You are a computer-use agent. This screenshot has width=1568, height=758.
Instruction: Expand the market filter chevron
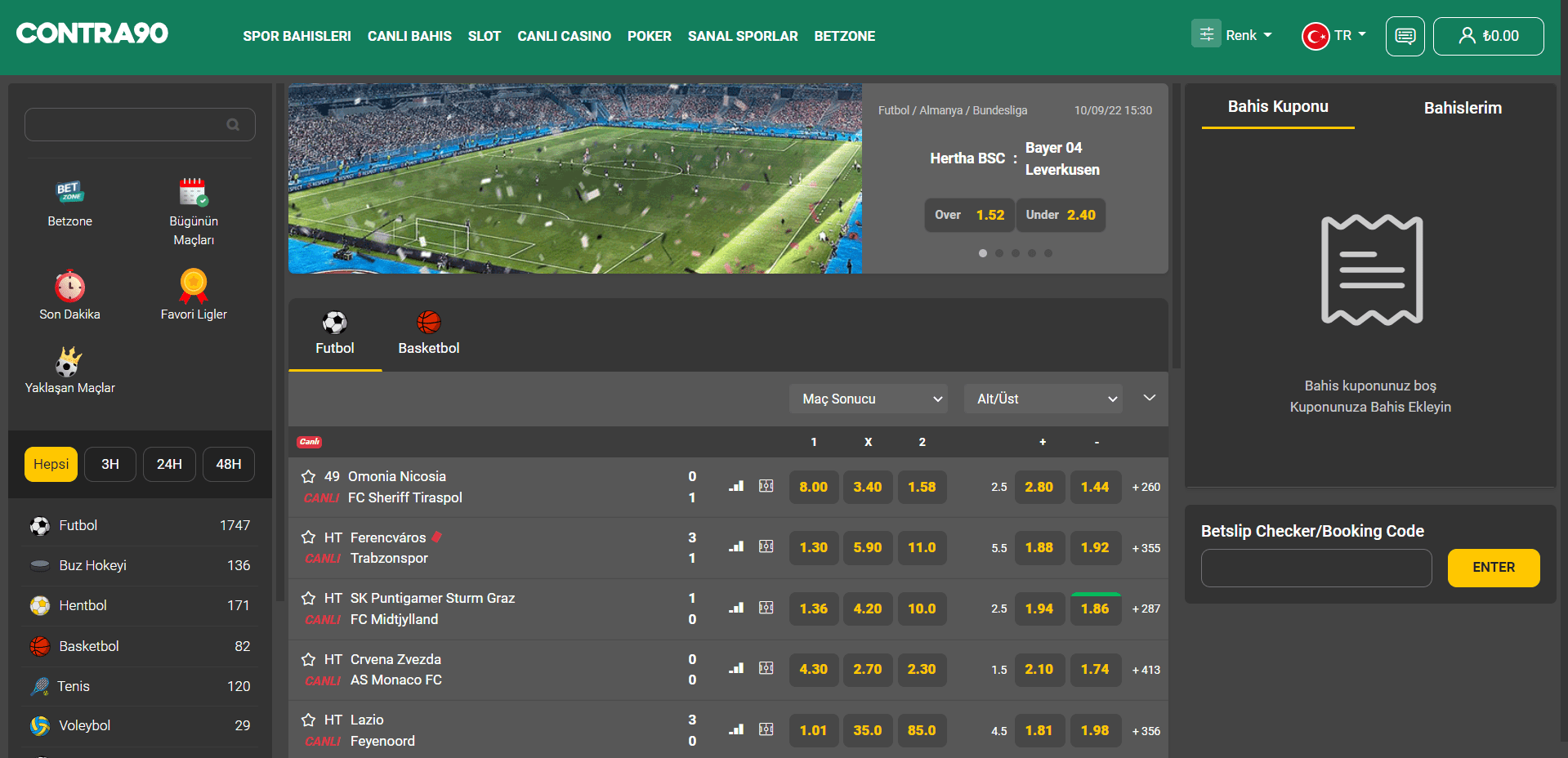click(x=1150, y=398)
